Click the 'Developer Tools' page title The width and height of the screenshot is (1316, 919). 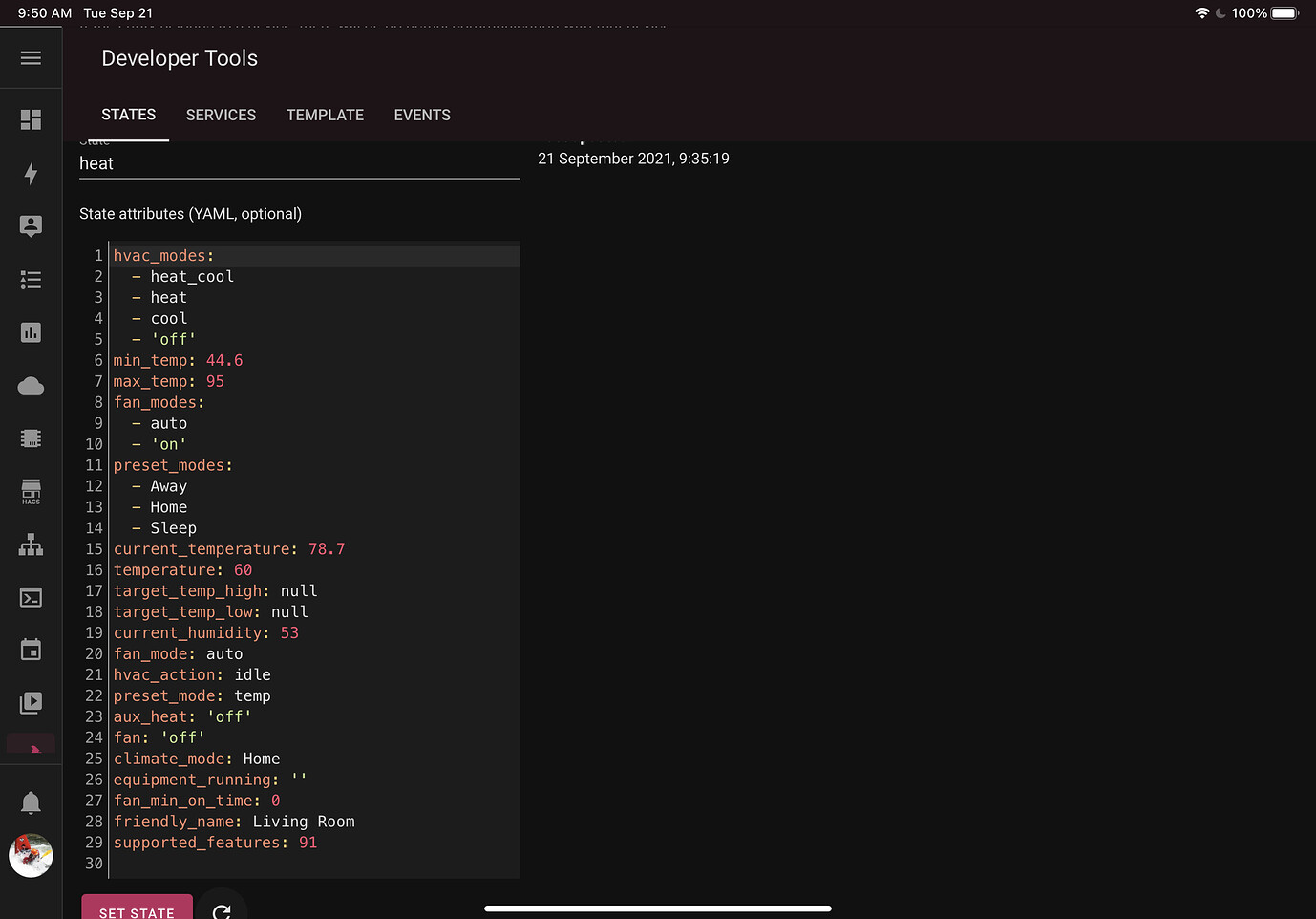[x=180, y=58]
